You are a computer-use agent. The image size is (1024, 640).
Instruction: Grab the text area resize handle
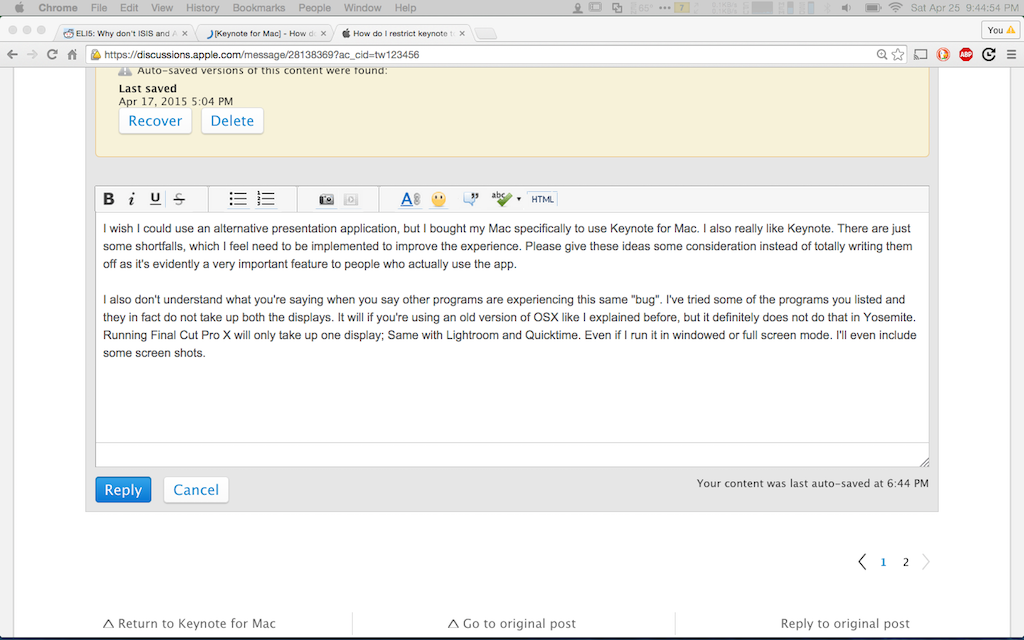[924, 462]
